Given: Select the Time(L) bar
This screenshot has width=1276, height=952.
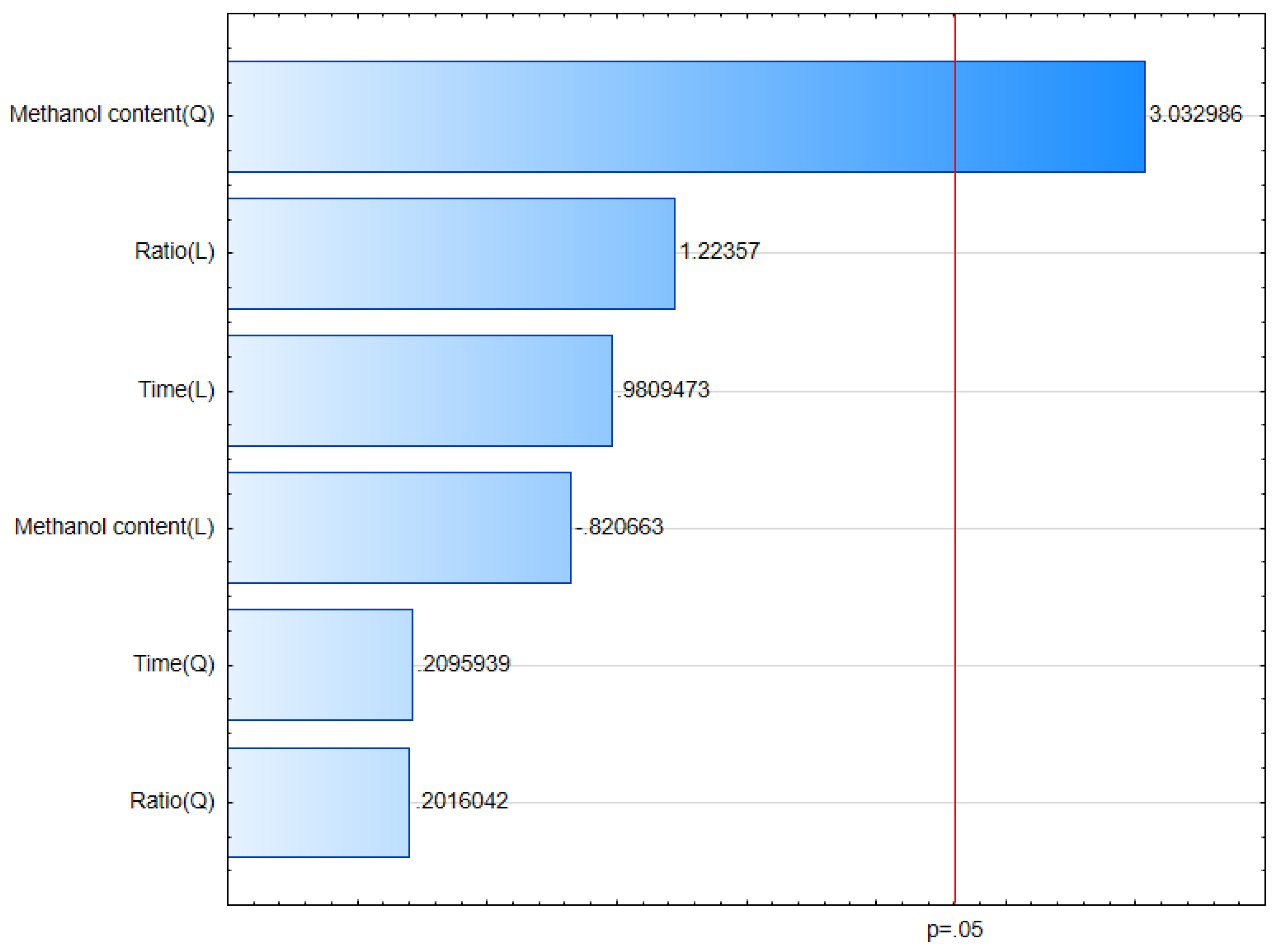Looking at the screenshot, I should coord(421,389).
